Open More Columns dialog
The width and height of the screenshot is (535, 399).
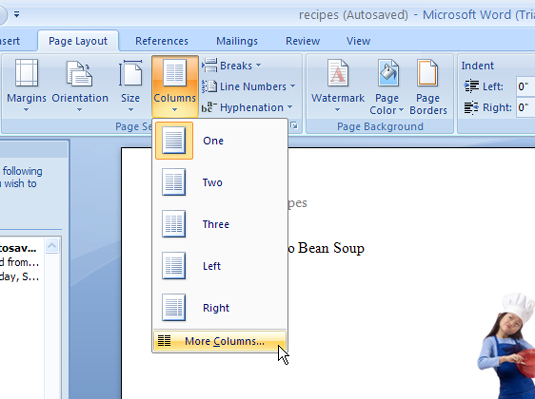[x=219, y=341]
